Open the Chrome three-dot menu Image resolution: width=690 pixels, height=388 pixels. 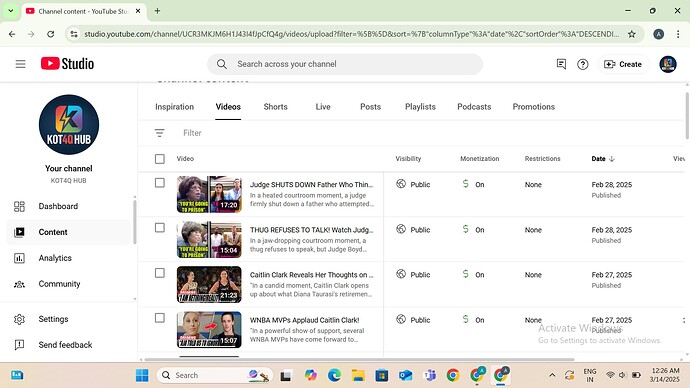678,34
